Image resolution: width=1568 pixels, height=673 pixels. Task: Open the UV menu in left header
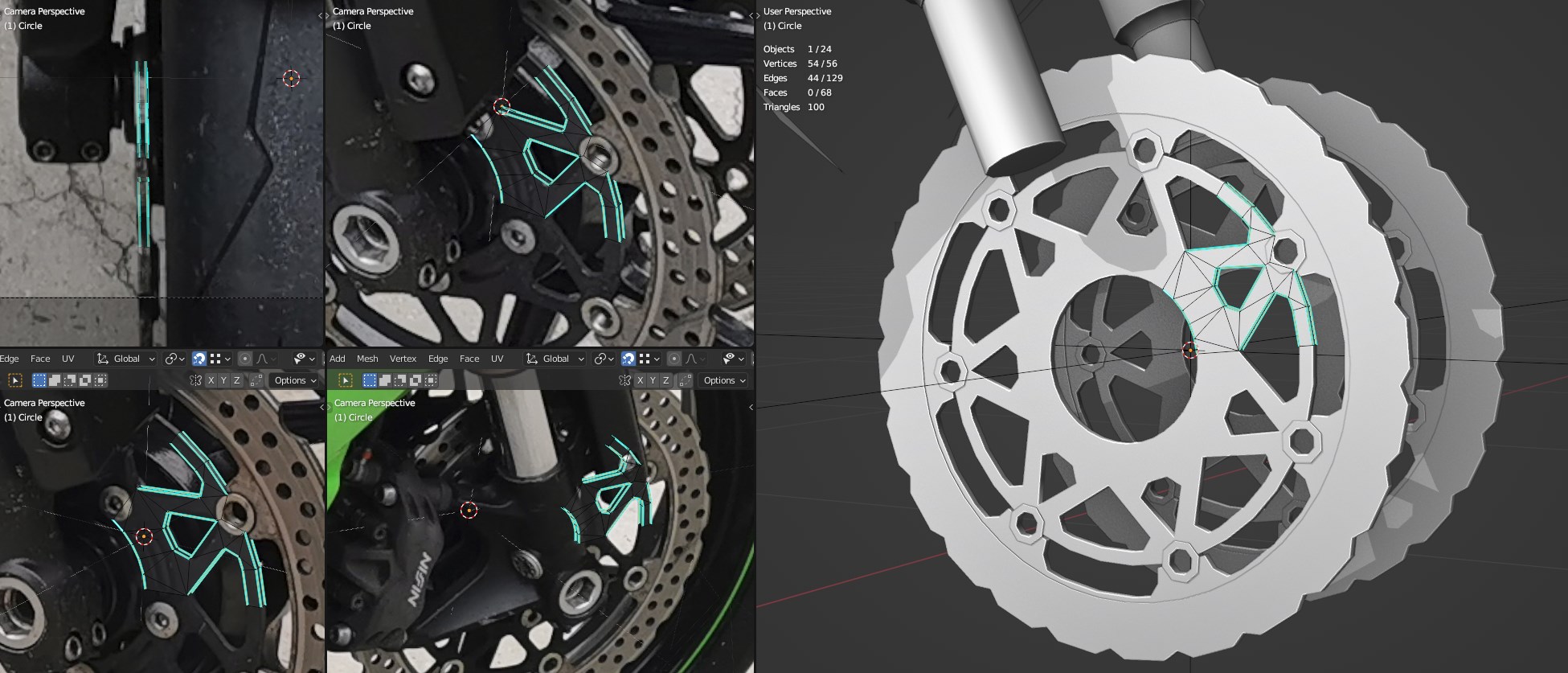tap(68, 359)
